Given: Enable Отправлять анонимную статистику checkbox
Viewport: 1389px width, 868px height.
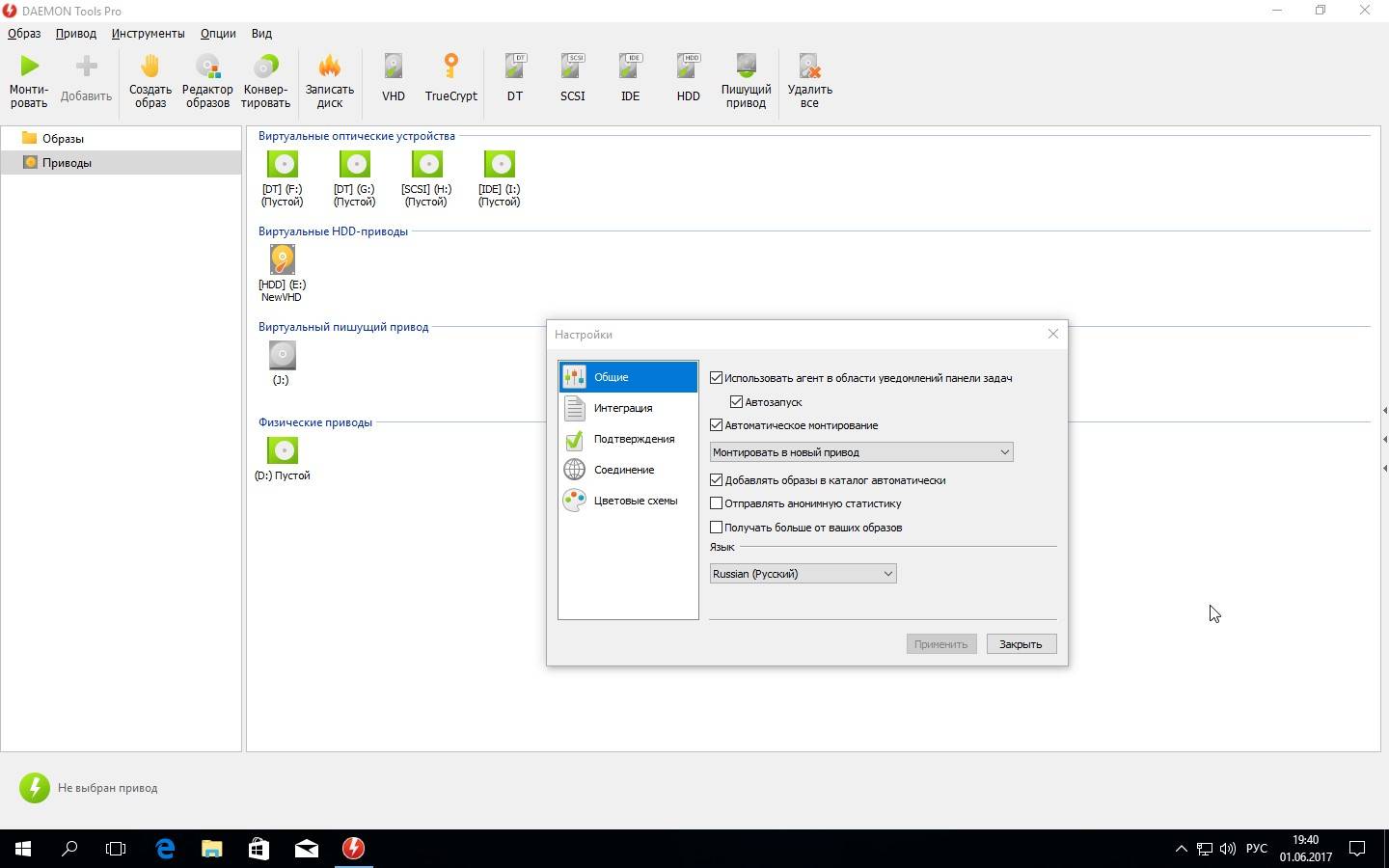Looking at the screenshot, I should click(x=716, y=503).
